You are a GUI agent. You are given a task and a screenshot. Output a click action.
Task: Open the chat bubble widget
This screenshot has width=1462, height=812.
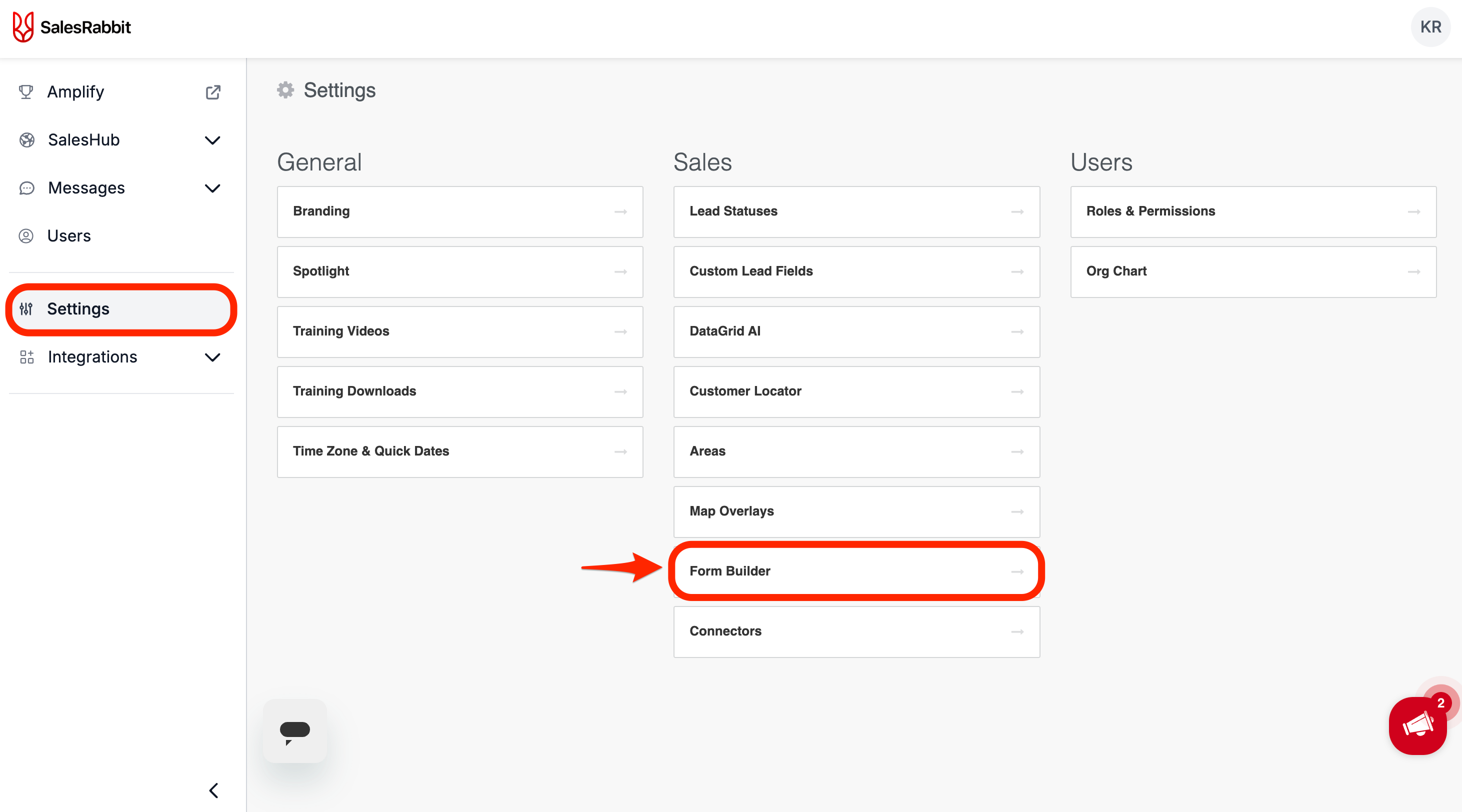click(294, 731)
